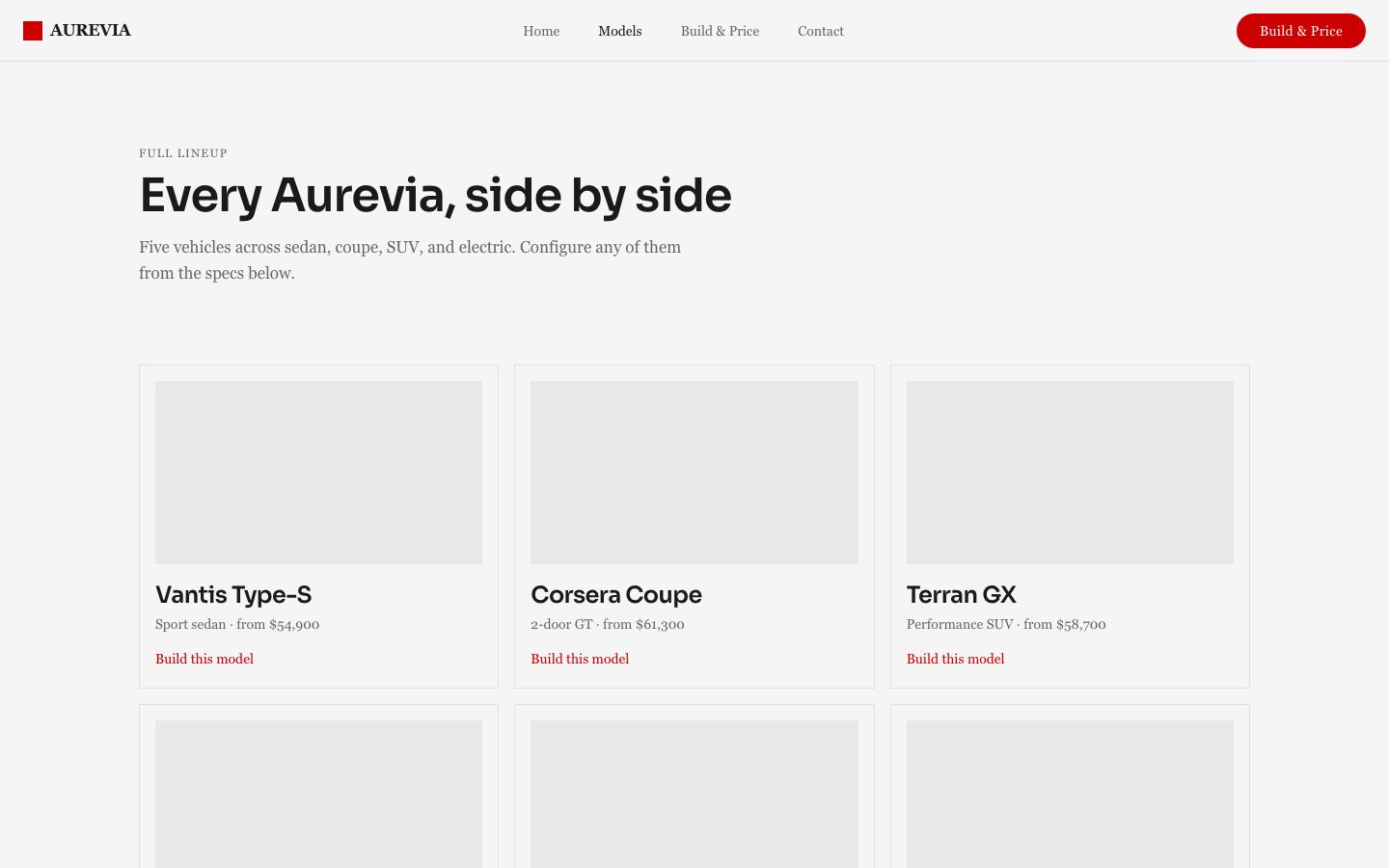Click the 'Five vehicles across sedan' description
The width and height of the screenshot is (1389, 868).
click(x=410, y=260)
